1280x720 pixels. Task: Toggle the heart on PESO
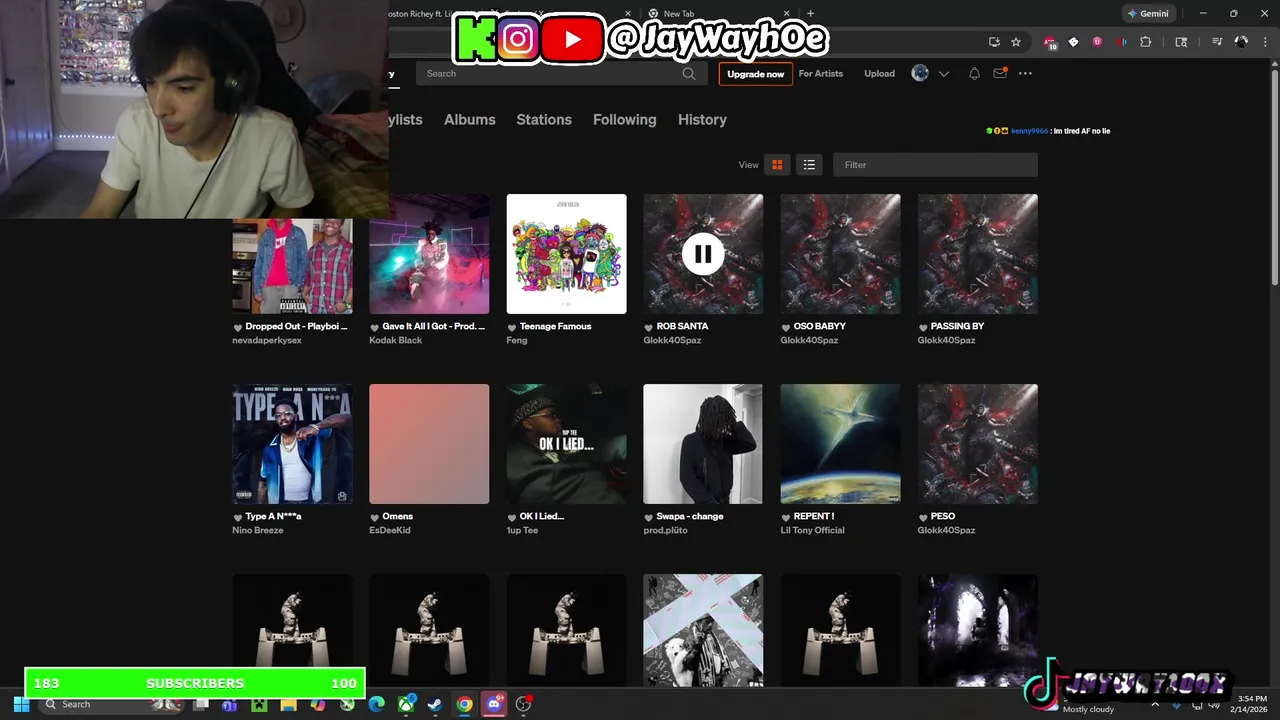point(923,517)
